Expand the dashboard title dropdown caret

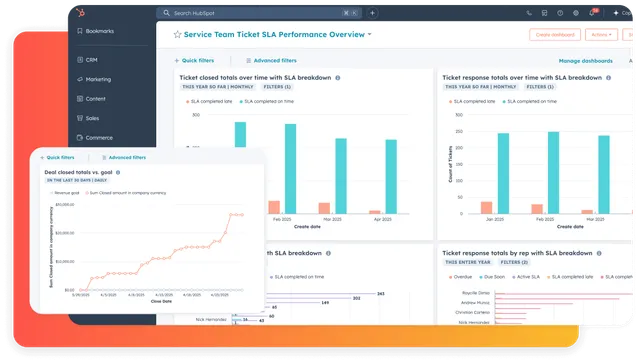(369, 34)
